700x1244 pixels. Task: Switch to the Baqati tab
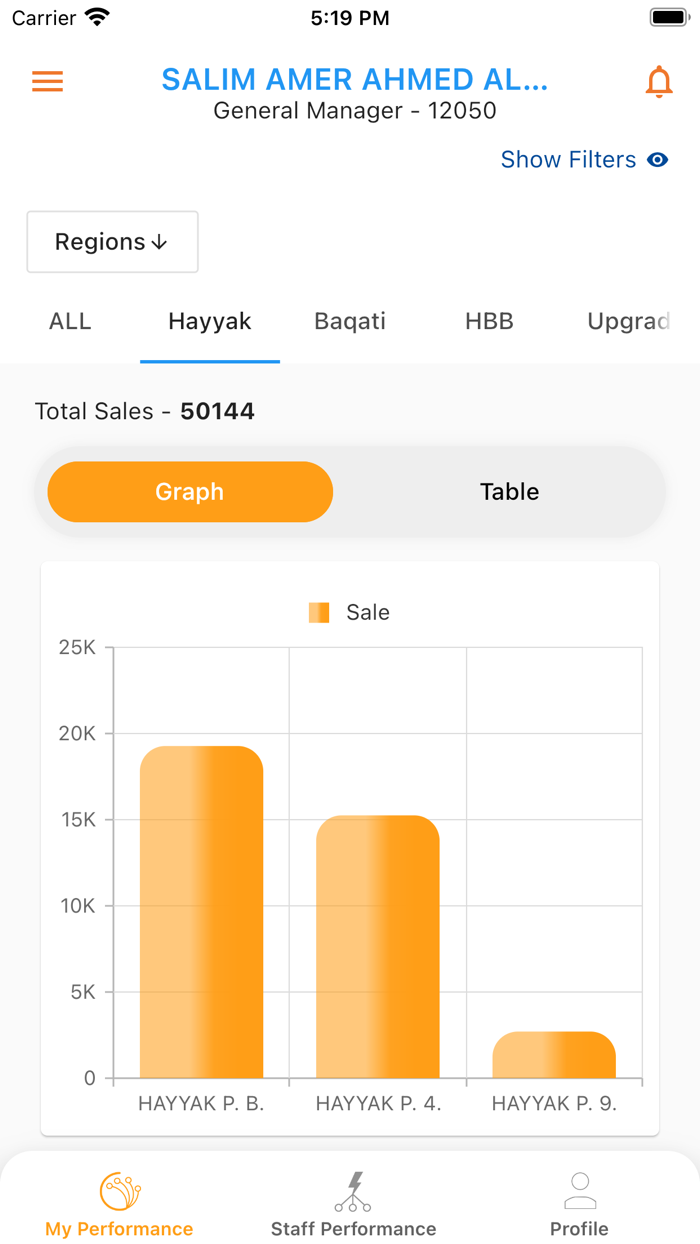[x=349, y=321]
